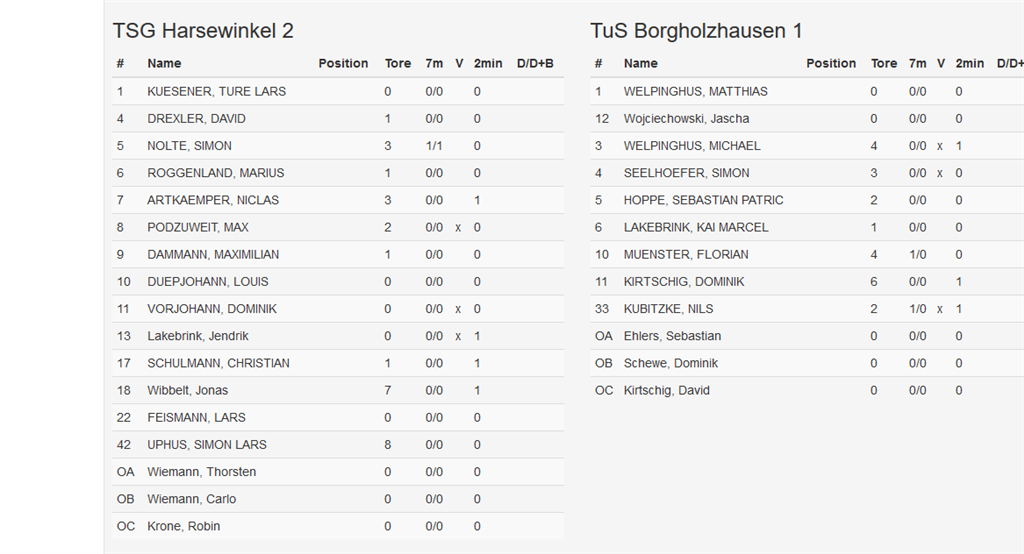The height and width of the screenshot is (554, 1024).
Task: Click the D/D+B column header
Action: (x=535, y=63)
